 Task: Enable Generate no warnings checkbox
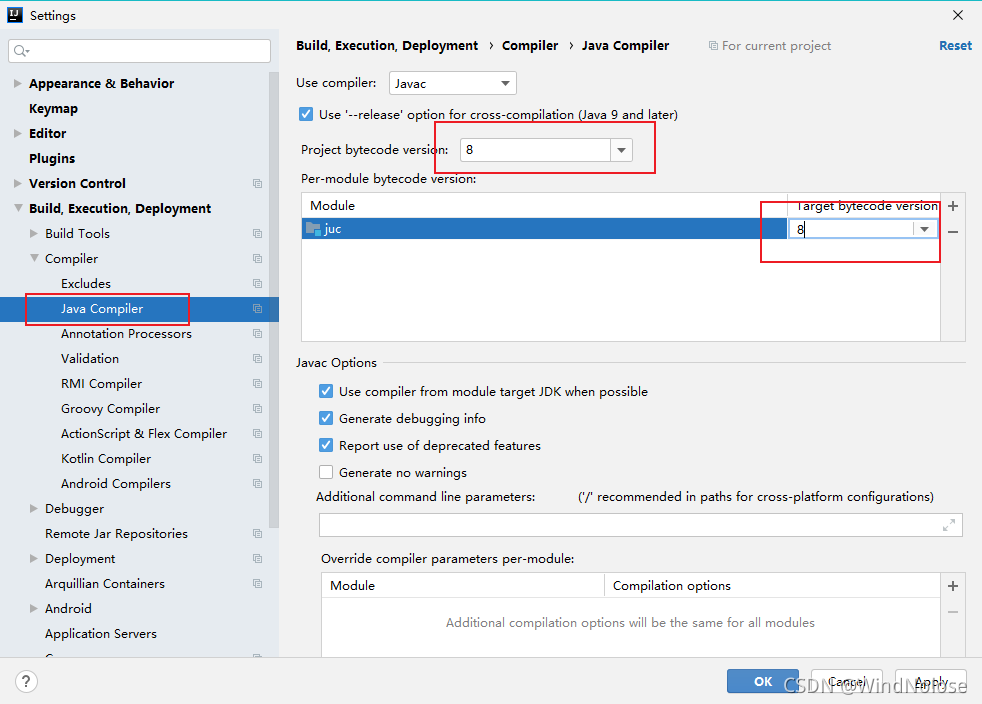pos(326,473)
